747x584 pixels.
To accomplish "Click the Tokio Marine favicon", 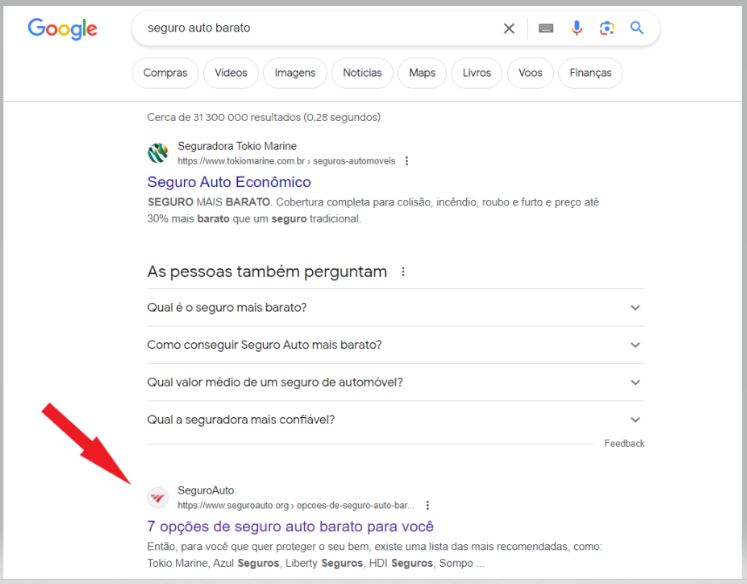I will pyautogui.click(x=158, y=153).
